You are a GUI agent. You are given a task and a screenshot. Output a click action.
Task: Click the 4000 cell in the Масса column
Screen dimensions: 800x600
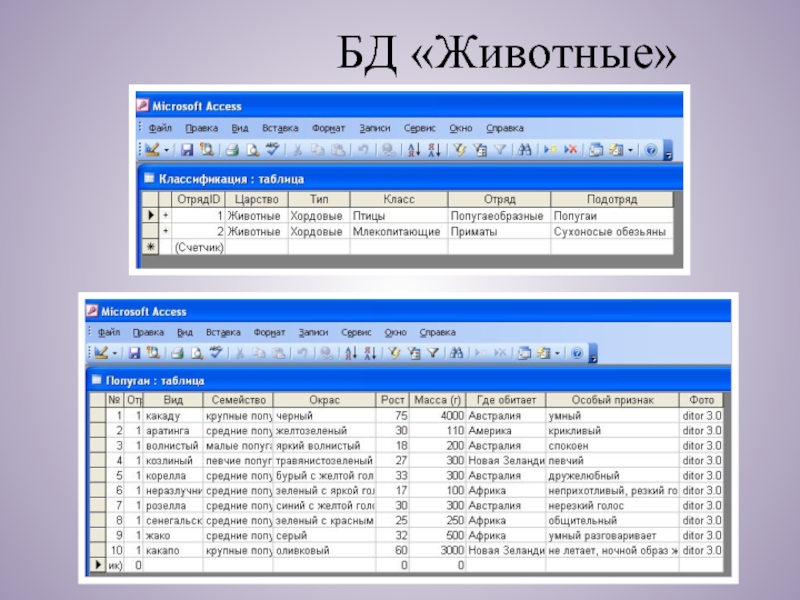tap(438, 415)
